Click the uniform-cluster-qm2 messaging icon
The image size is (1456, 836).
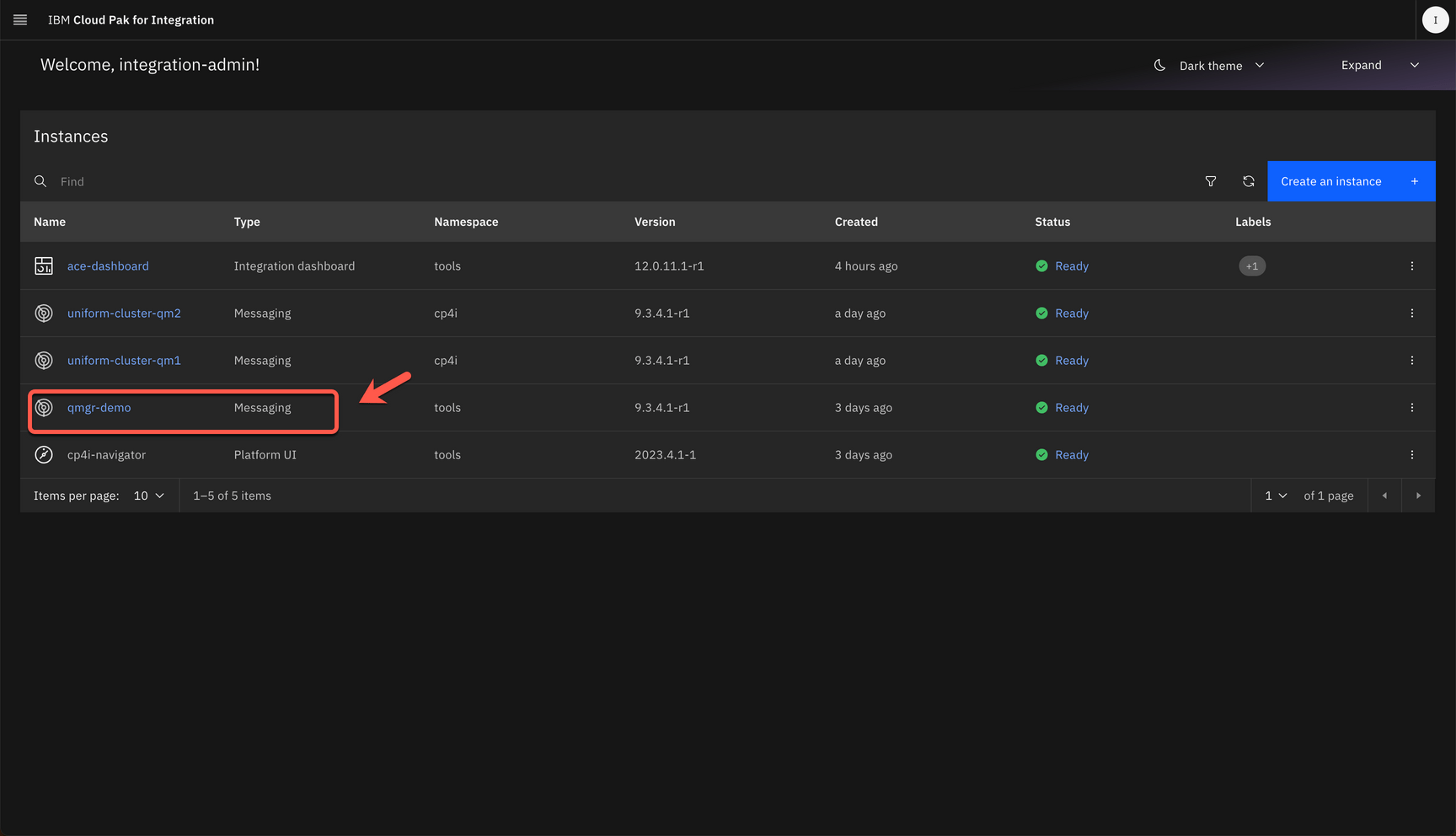[x=44, y=313]
